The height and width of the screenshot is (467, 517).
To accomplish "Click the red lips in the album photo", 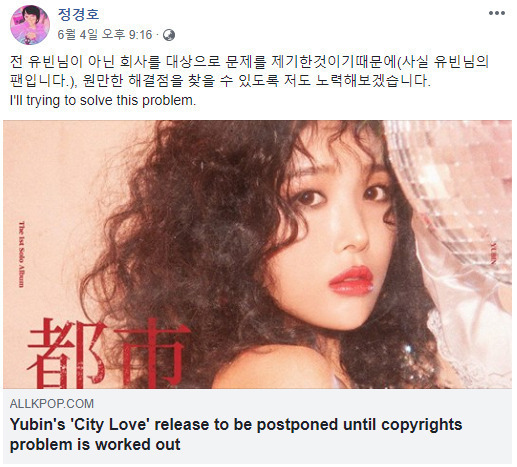I will click(x=351, y=281).
